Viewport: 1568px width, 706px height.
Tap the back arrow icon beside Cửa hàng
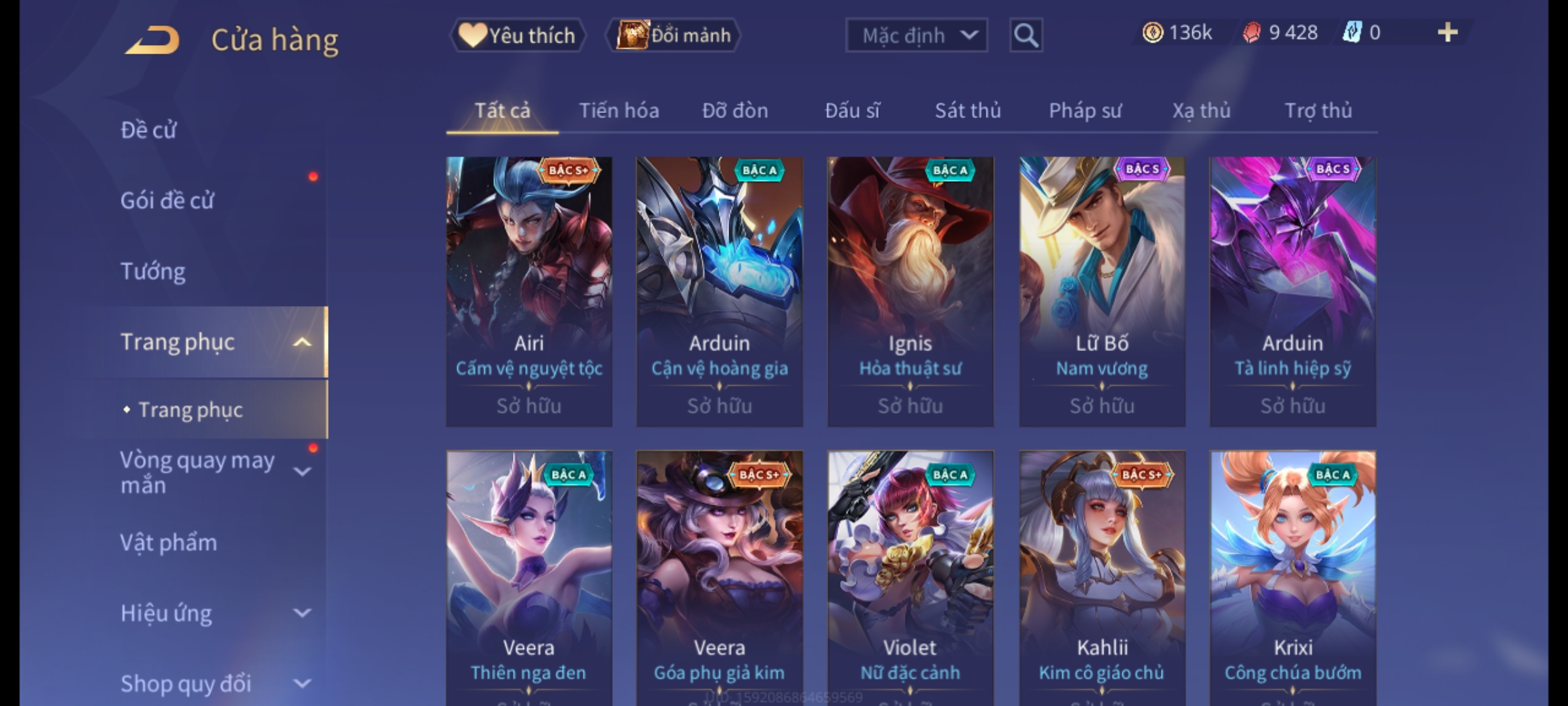click(153, 39)
